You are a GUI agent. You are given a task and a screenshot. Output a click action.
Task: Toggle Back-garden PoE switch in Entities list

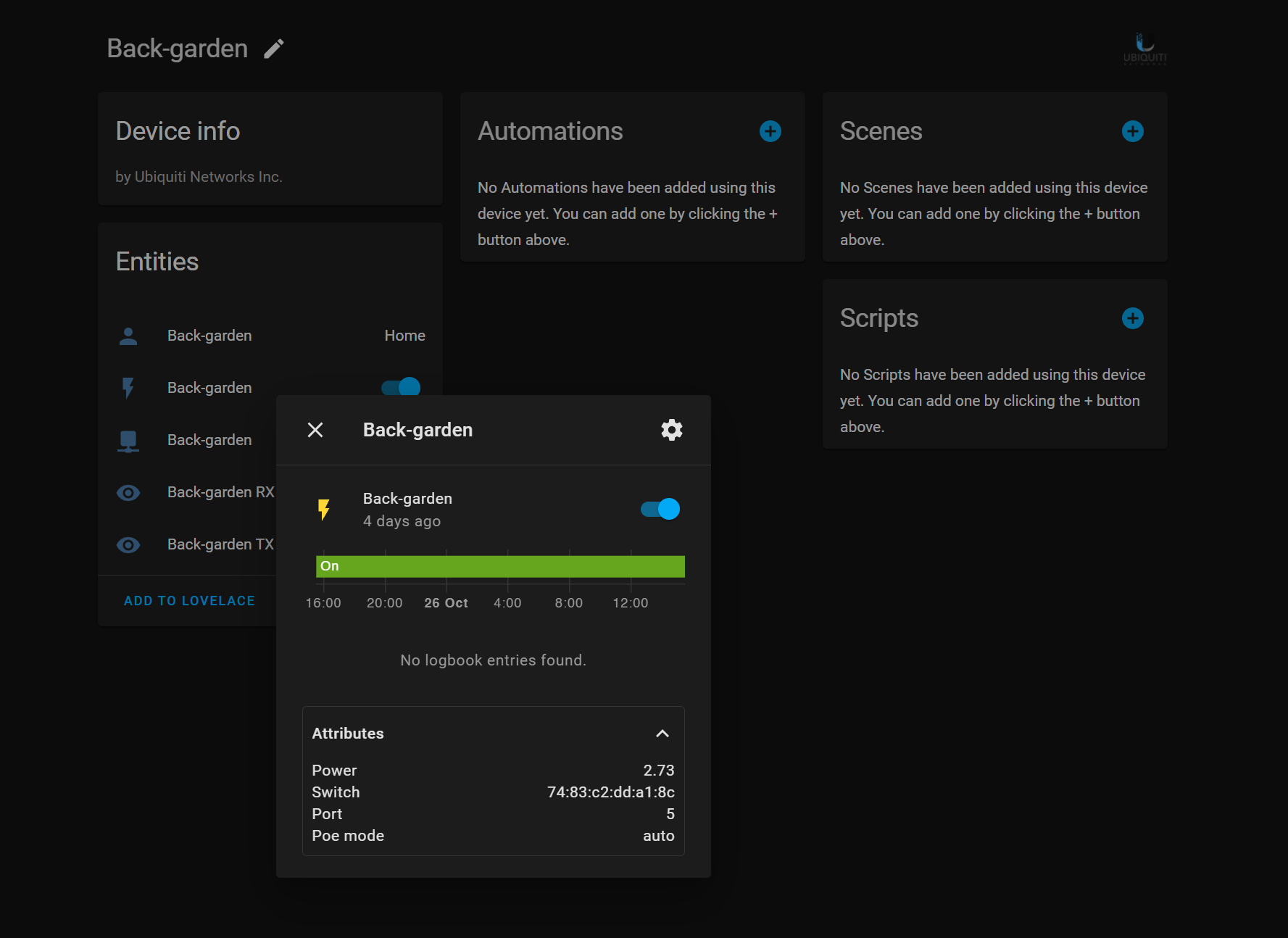pos(401,387)
